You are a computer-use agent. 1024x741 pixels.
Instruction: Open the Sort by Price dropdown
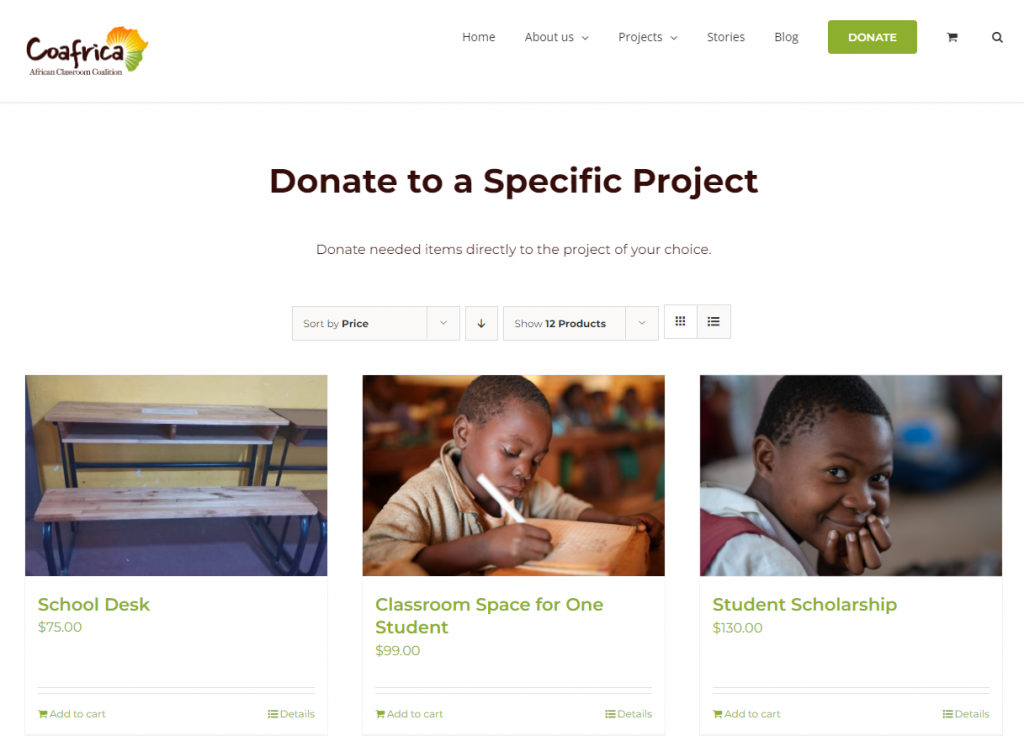coord(376,323)
